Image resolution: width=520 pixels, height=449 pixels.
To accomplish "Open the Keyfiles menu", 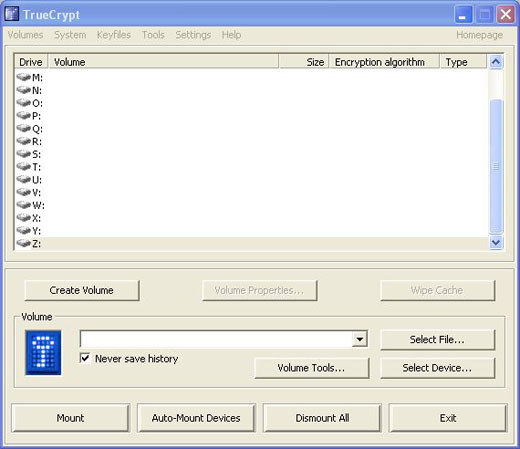I will tap(114, 35).
